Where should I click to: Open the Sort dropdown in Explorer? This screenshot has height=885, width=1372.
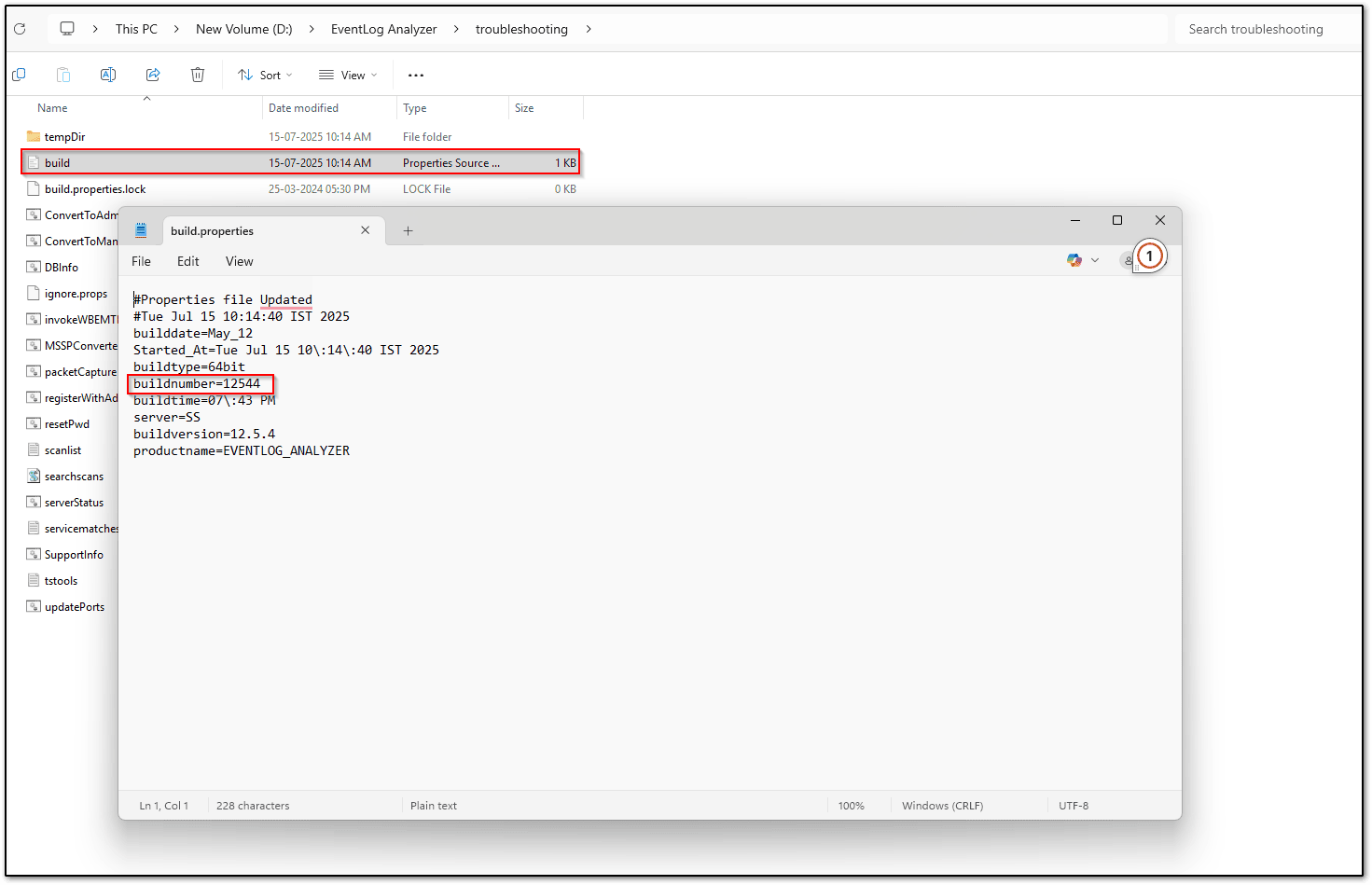pos(265,75)
